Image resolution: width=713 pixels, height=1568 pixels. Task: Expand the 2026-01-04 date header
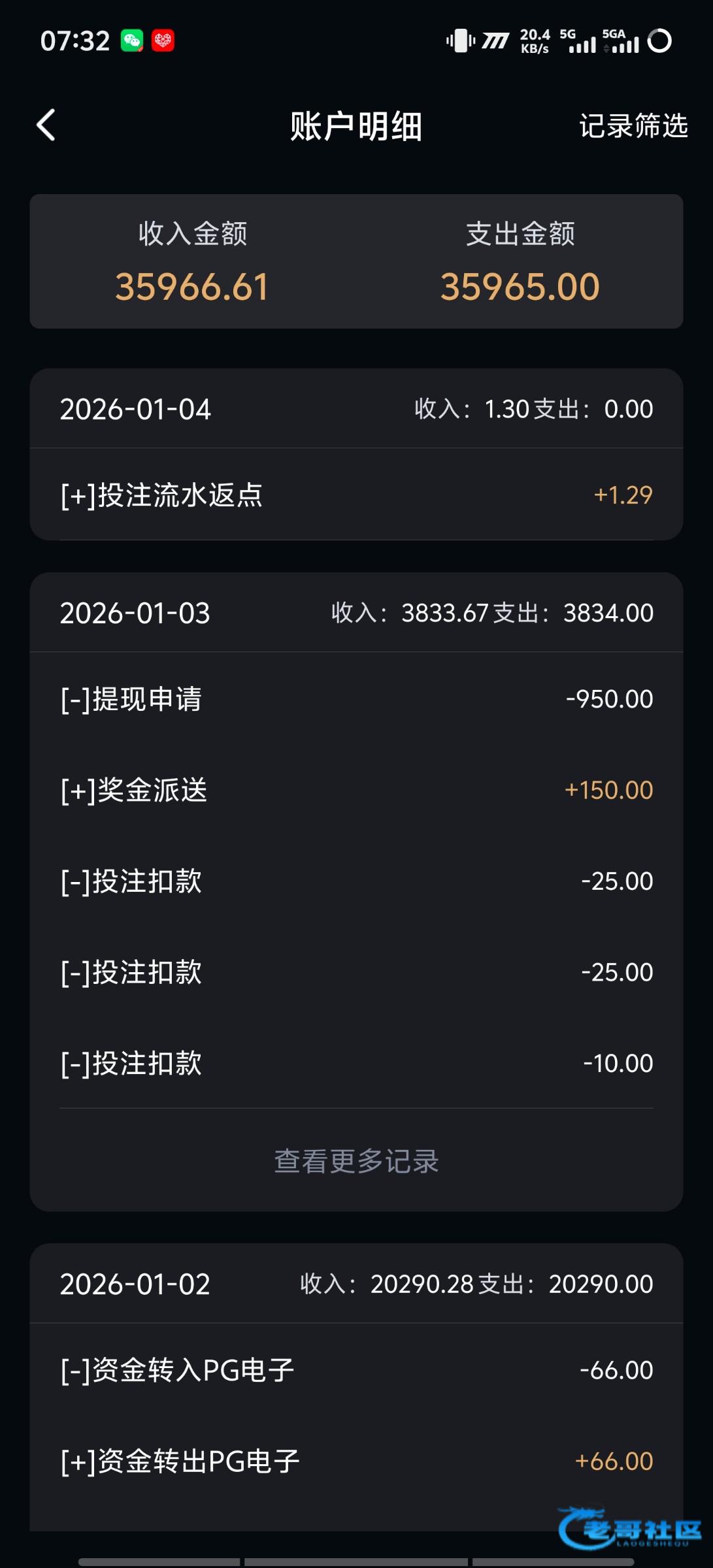356,409
